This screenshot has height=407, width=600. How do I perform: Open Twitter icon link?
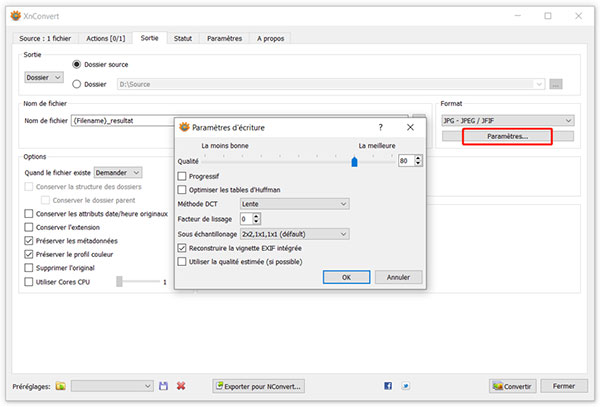click(x=406, y=386)
